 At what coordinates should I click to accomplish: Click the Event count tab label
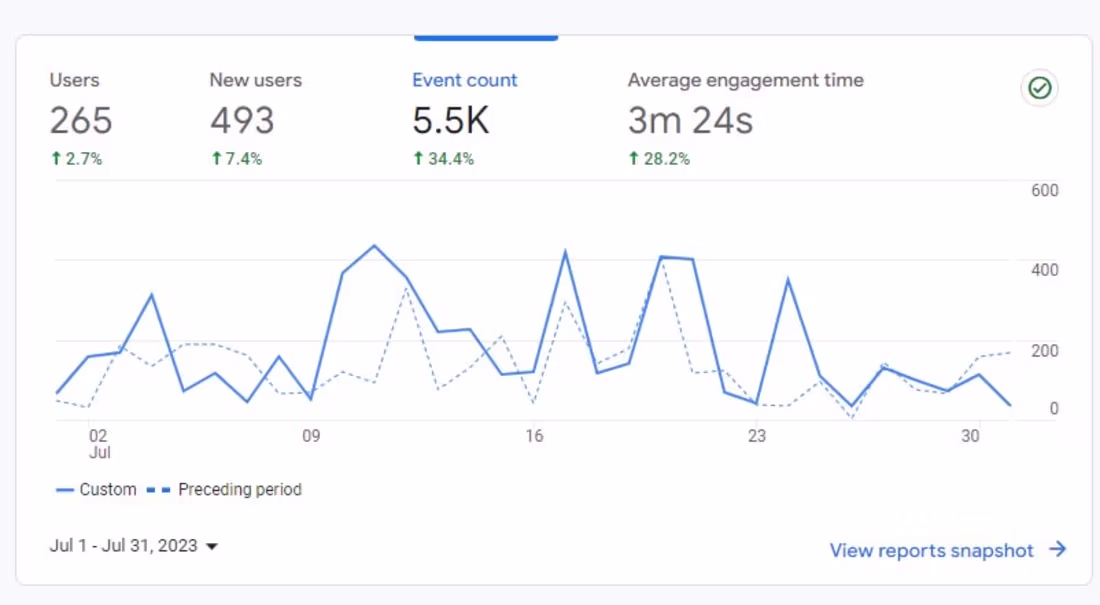coord(465,80)
